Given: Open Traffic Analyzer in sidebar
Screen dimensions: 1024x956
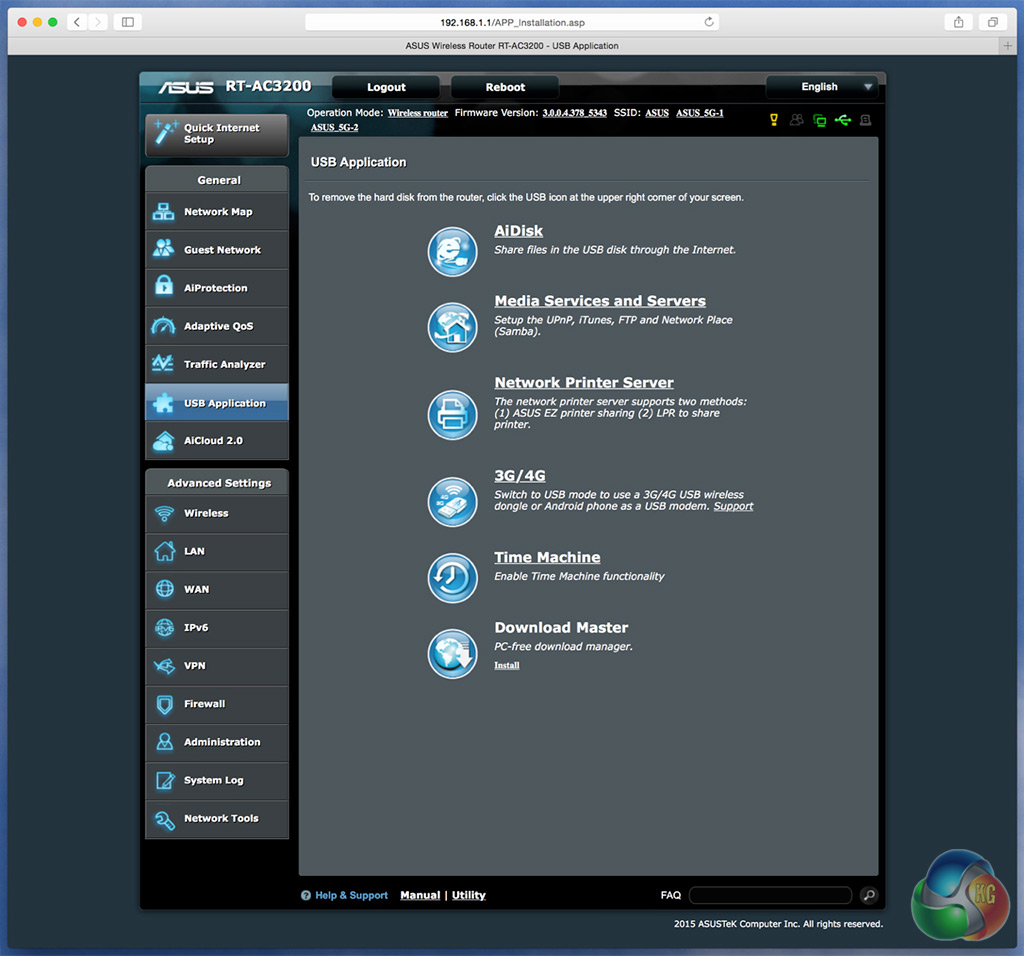Looking at the screenshot, I should [217, 364].
